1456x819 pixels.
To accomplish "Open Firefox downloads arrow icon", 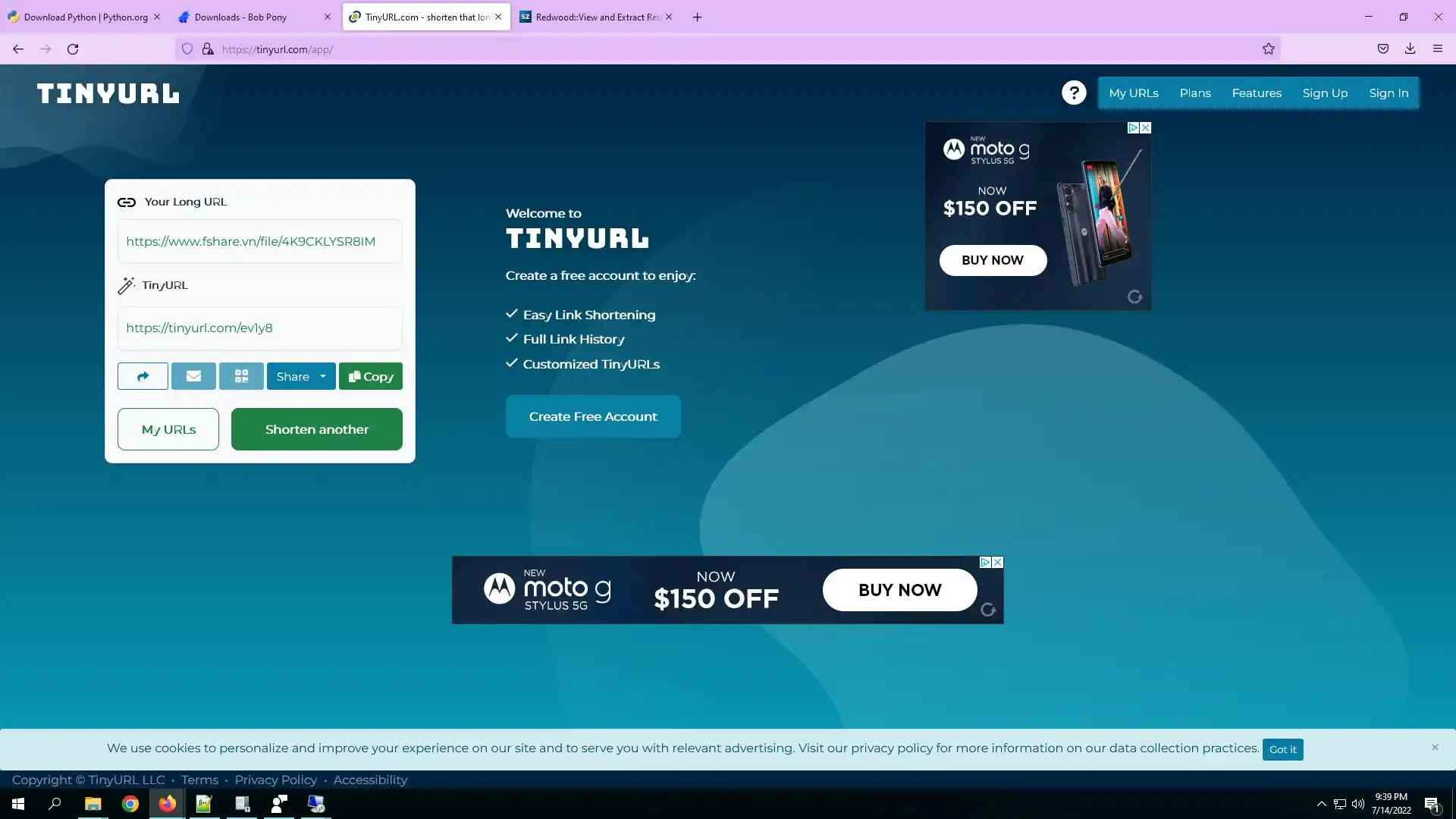I will pos(1410,49).
